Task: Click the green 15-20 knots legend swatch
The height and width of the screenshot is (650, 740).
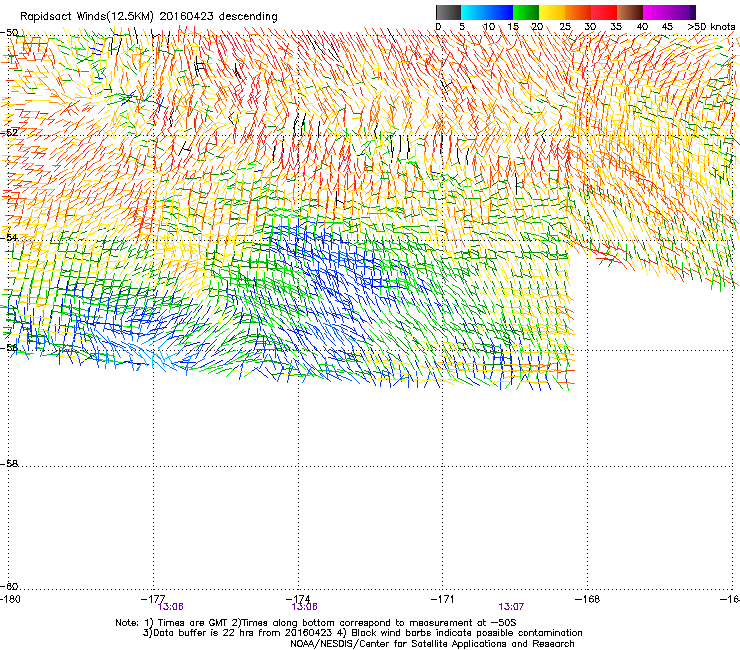Action: coord(526,12)
